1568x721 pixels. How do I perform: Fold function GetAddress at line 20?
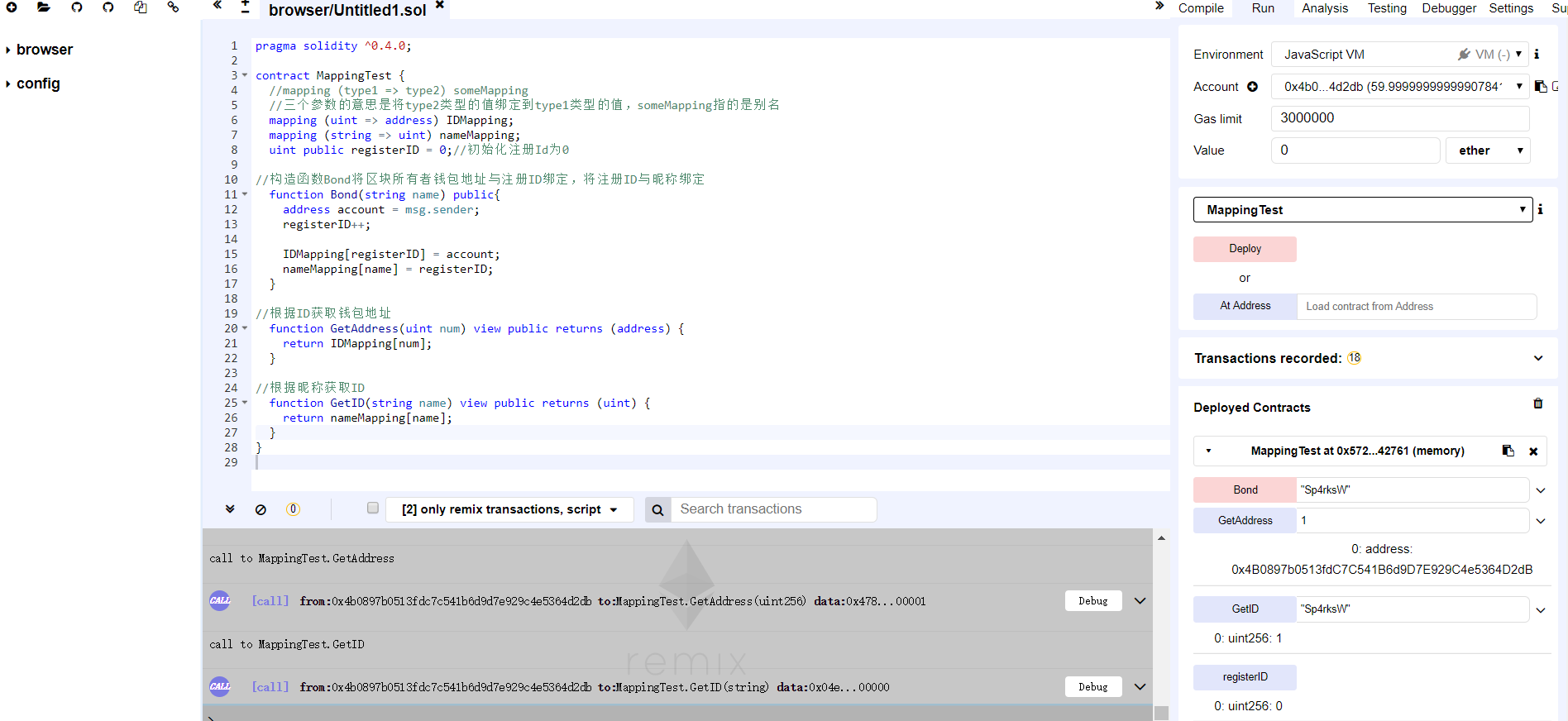tap(245, 328)
